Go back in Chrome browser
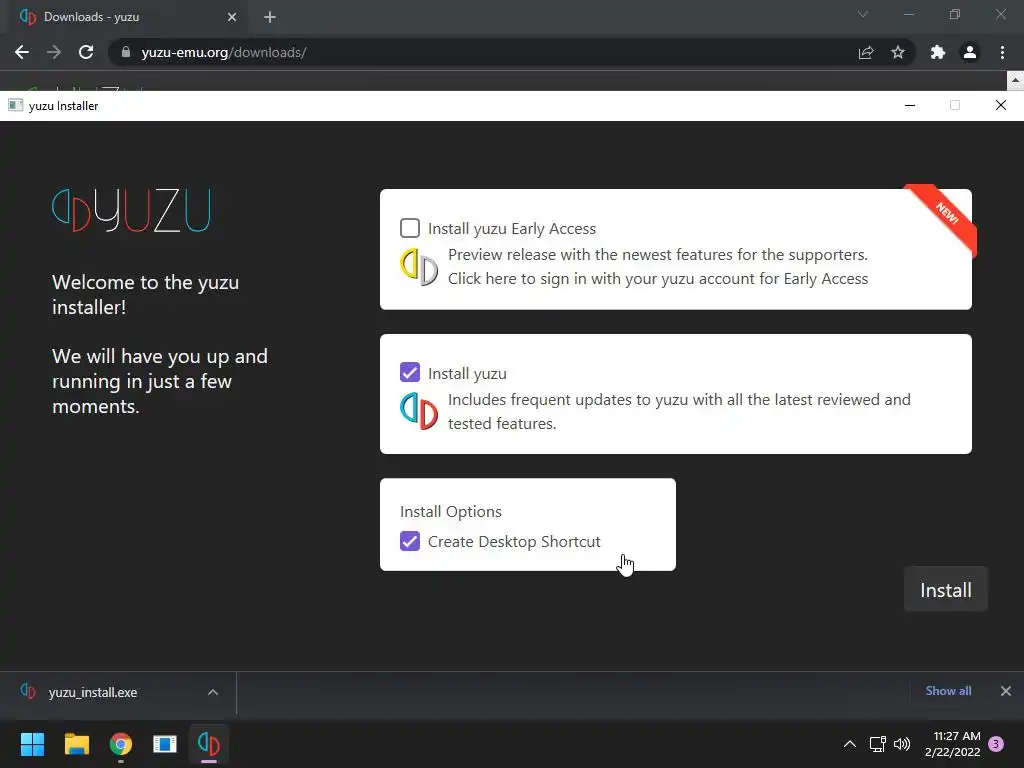Image resolution: width=1024 pixels, height=768 pixels. click(x=22, y=52)
